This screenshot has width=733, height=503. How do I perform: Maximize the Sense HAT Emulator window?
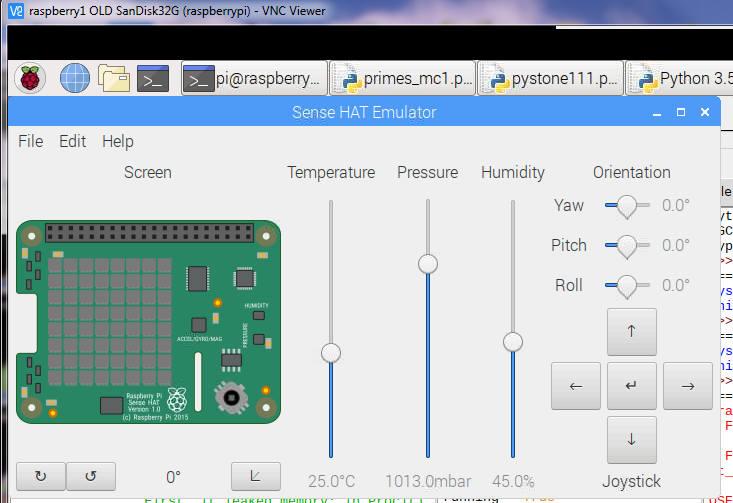coord(681,112)
